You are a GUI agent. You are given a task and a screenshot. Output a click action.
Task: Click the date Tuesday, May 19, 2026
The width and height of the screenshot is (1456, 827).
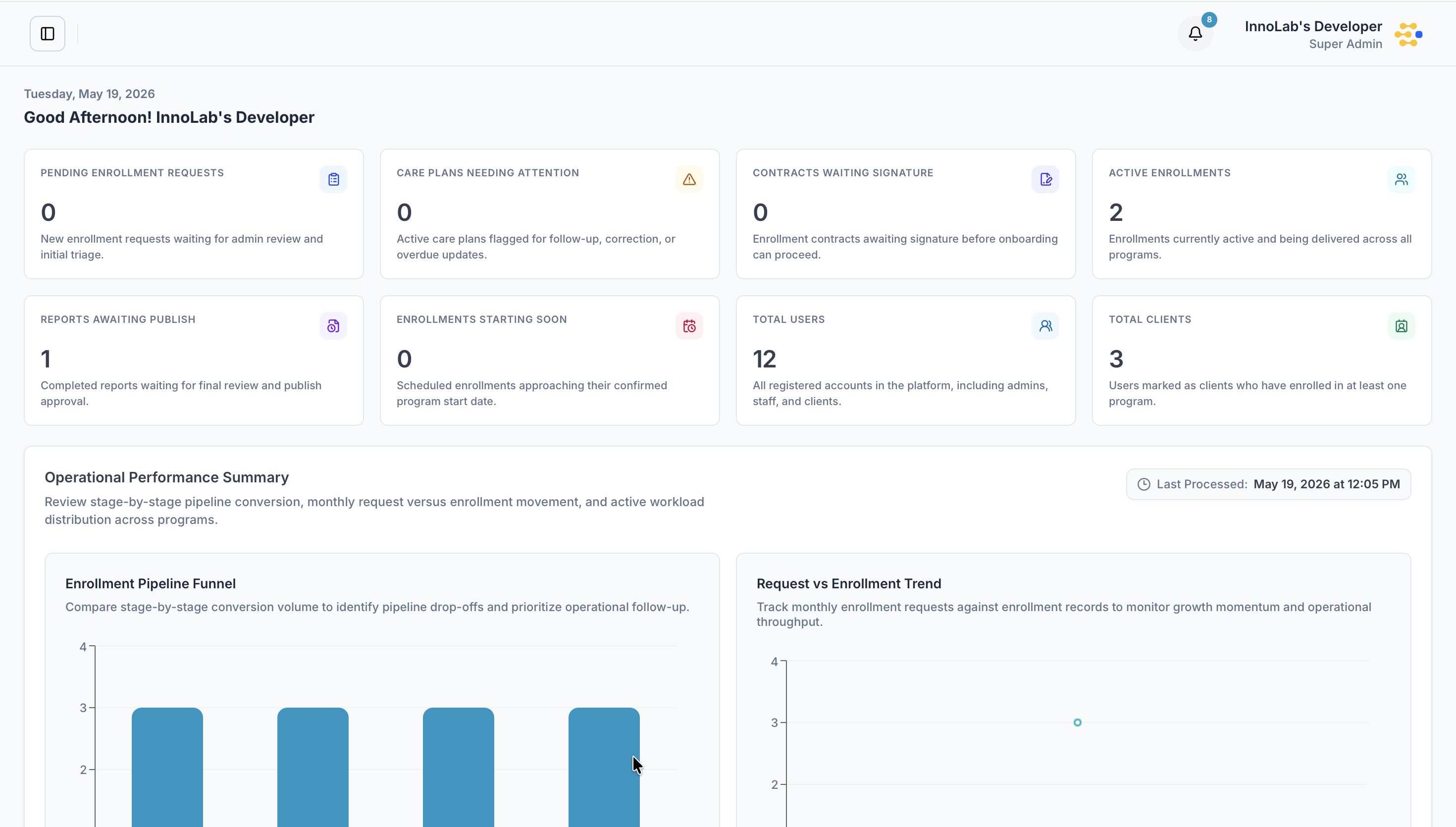(89, 94)
